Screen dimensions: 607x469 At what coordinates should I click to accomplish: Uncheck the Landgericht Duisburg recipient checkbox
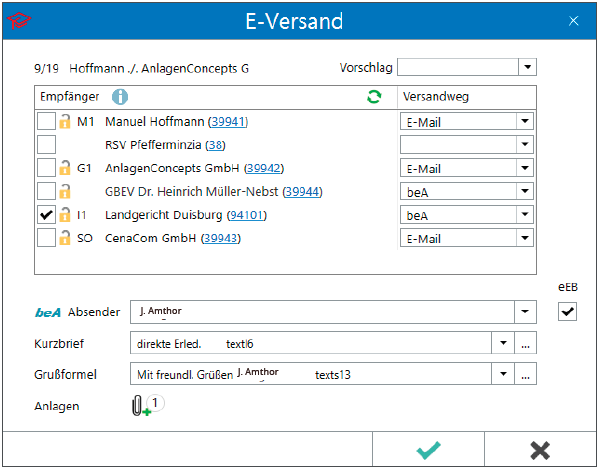46,215
